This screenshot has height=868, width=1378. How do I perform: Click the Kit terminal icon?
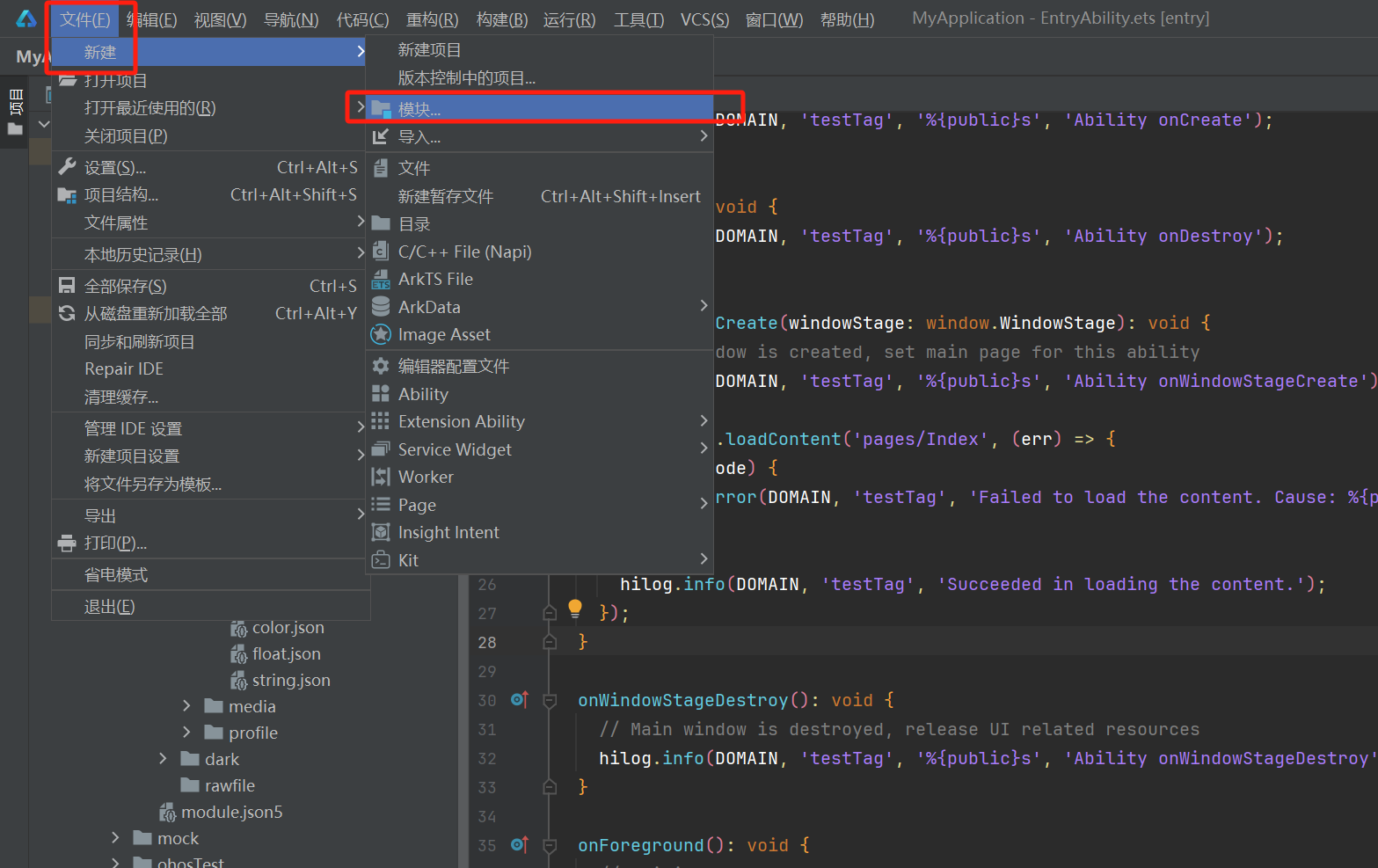point(381,560)
